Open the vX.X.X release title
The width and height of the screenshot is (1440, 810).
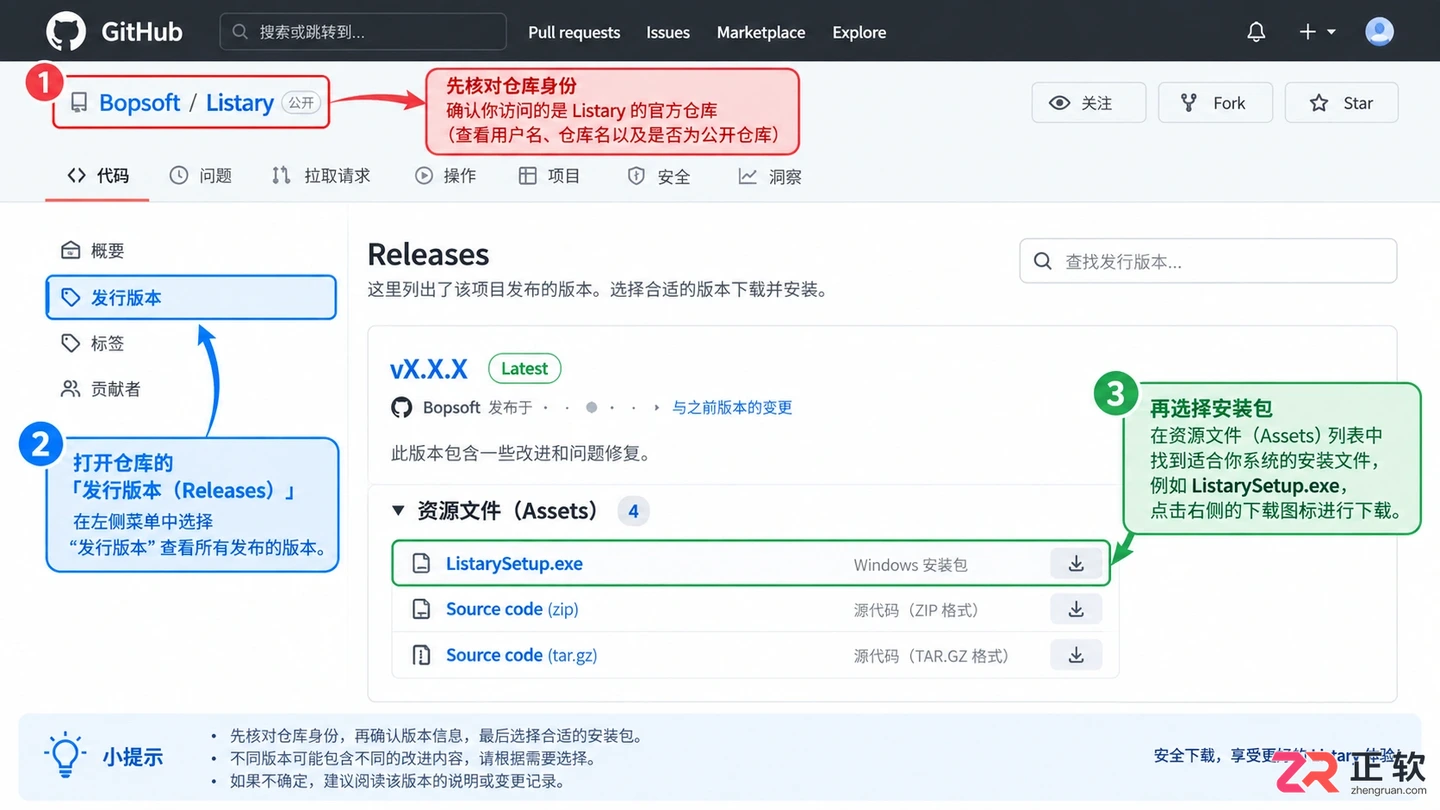click(429, 369)
